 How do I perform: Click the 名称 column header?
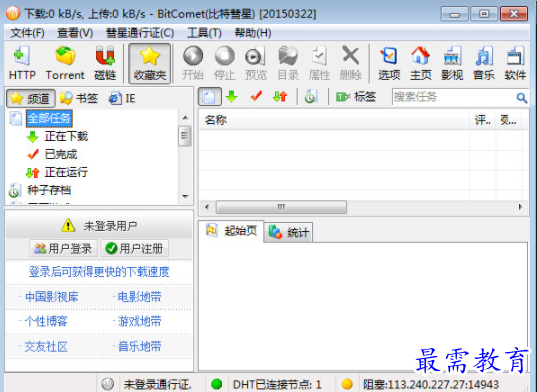pos(334,120)
